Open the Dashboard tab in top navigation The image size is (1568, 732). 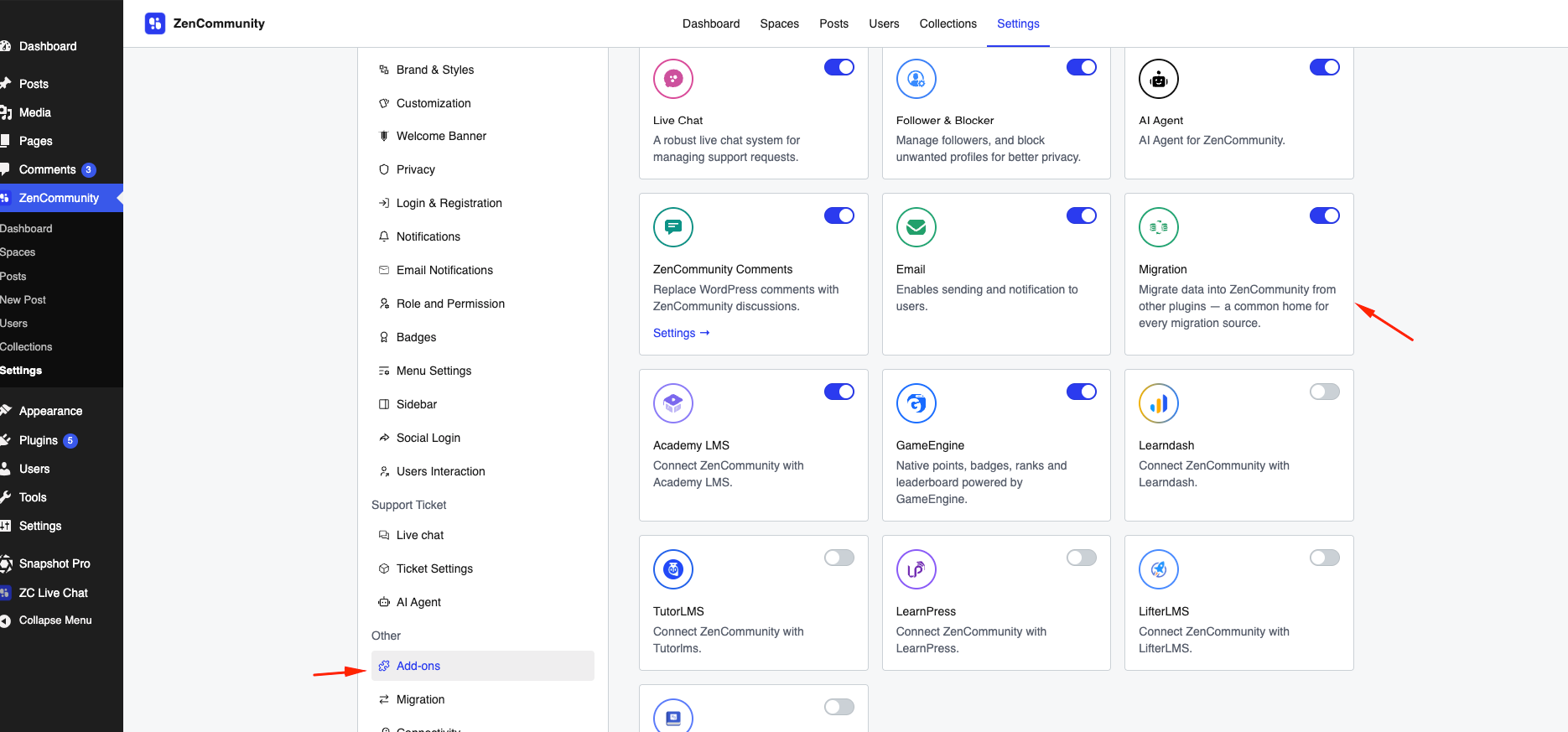(x=711, y=23)
